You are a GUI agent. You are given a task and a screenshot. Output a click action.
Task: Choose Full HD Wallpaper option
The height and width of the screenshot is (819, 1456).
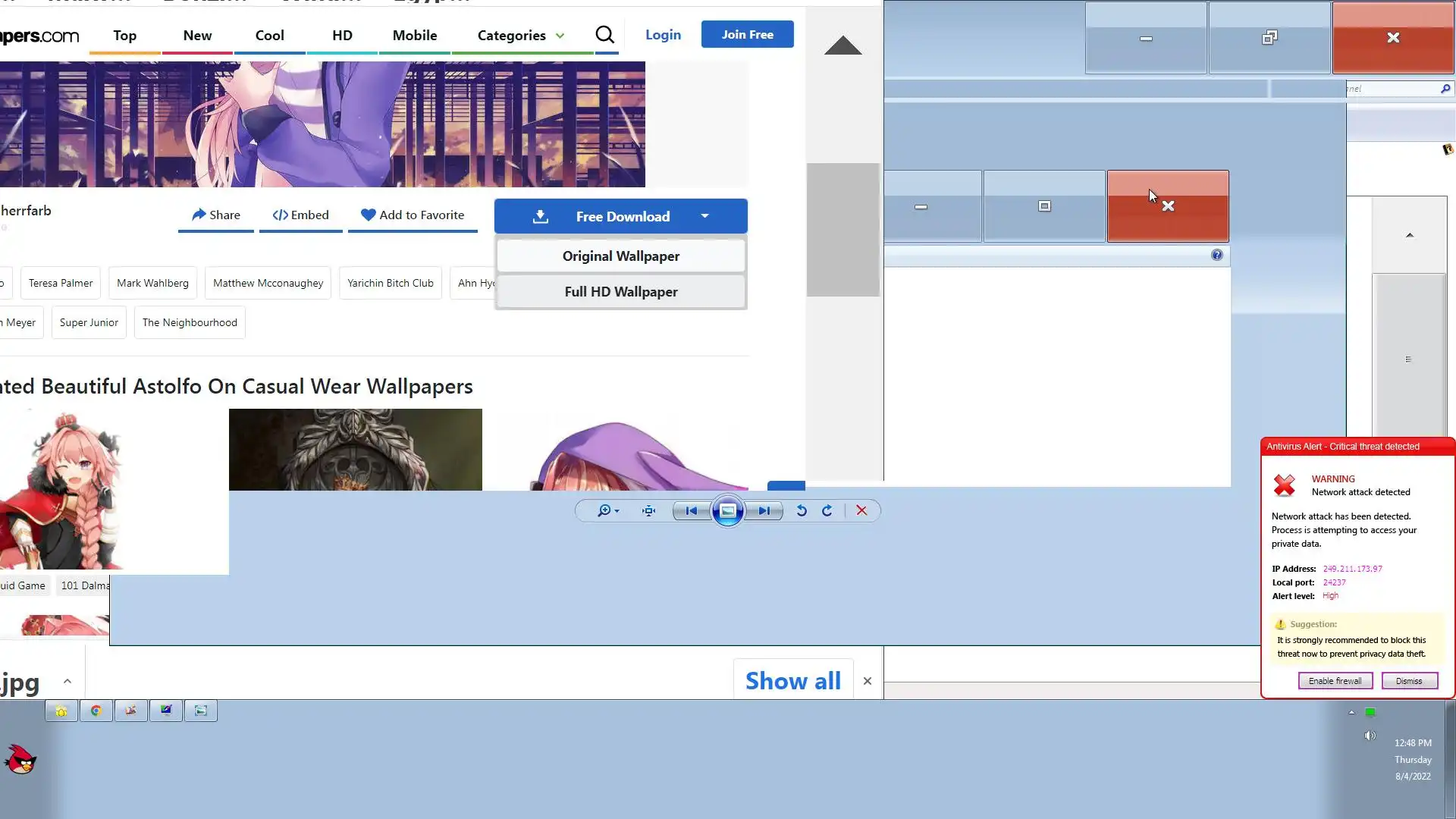click(x=620, y=292)
